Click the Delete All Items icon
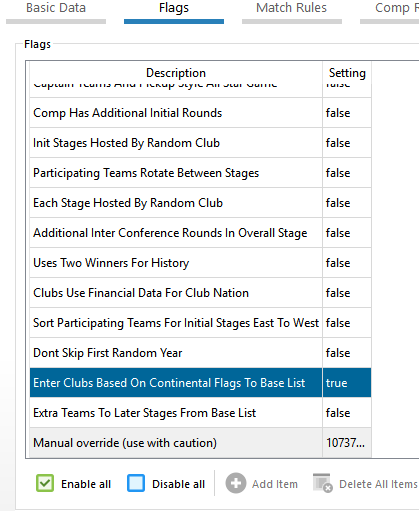 pos(323,483)
